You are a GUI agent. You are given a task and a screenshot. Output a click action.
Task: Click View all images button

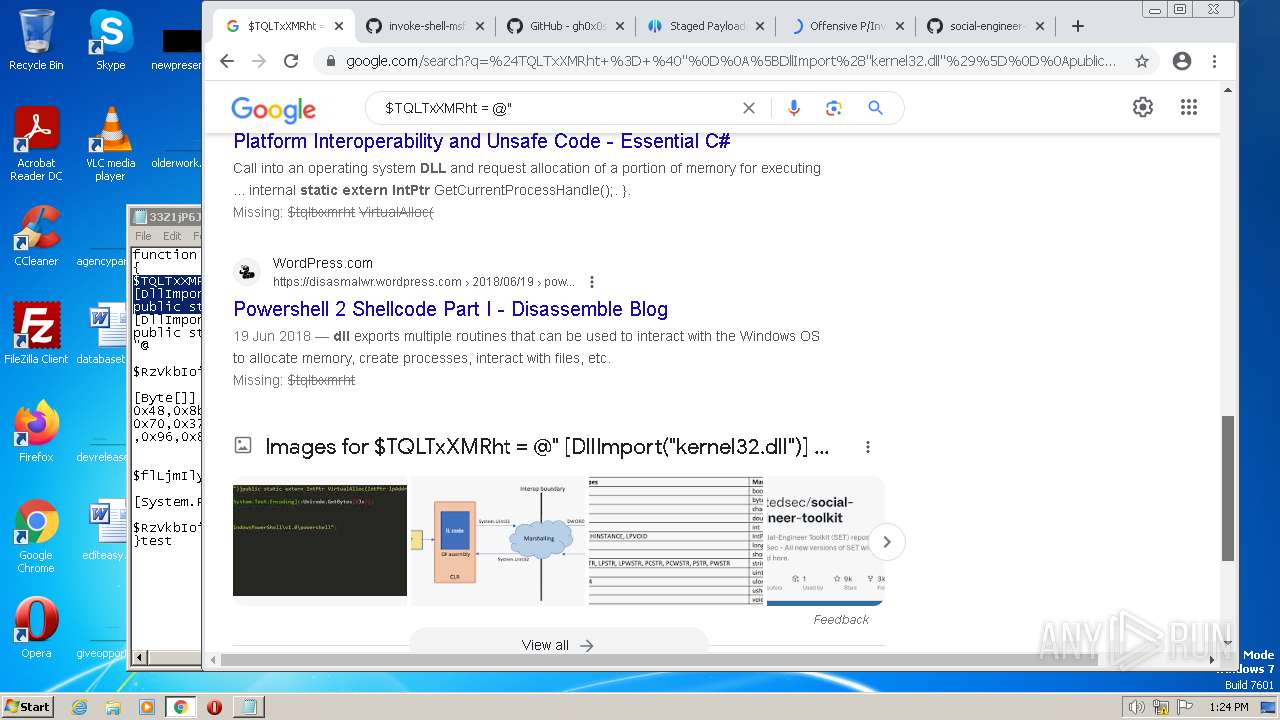558,645
